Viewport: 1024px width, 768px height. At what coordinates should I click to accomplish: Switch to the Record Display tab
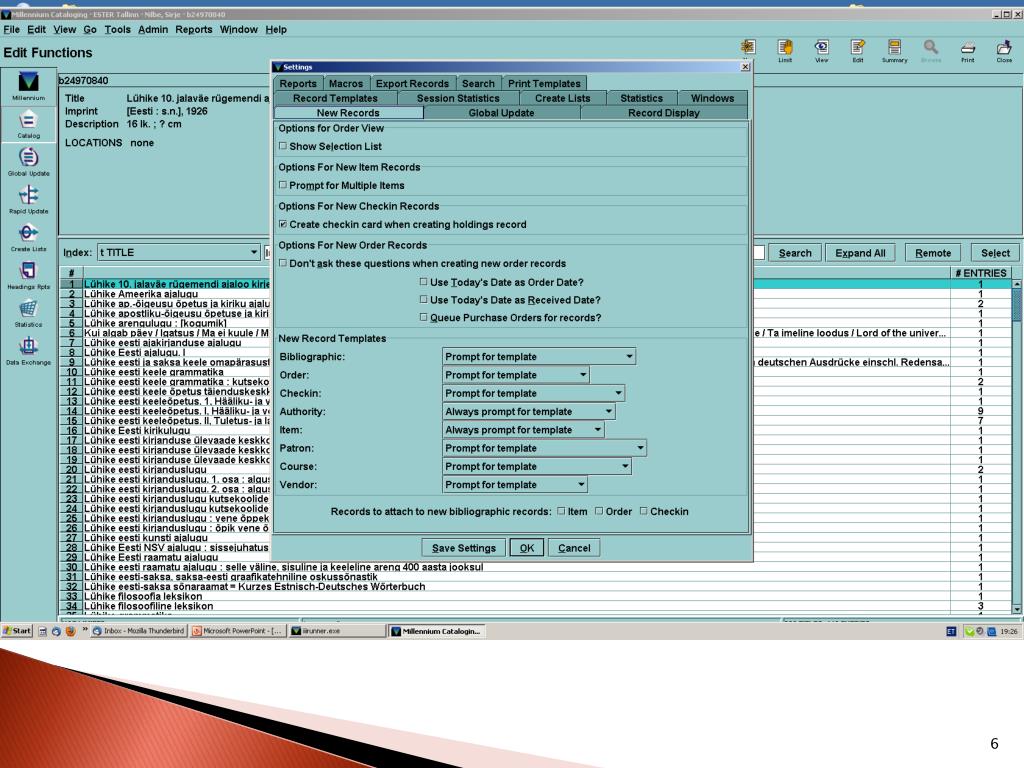pos(663,113)
